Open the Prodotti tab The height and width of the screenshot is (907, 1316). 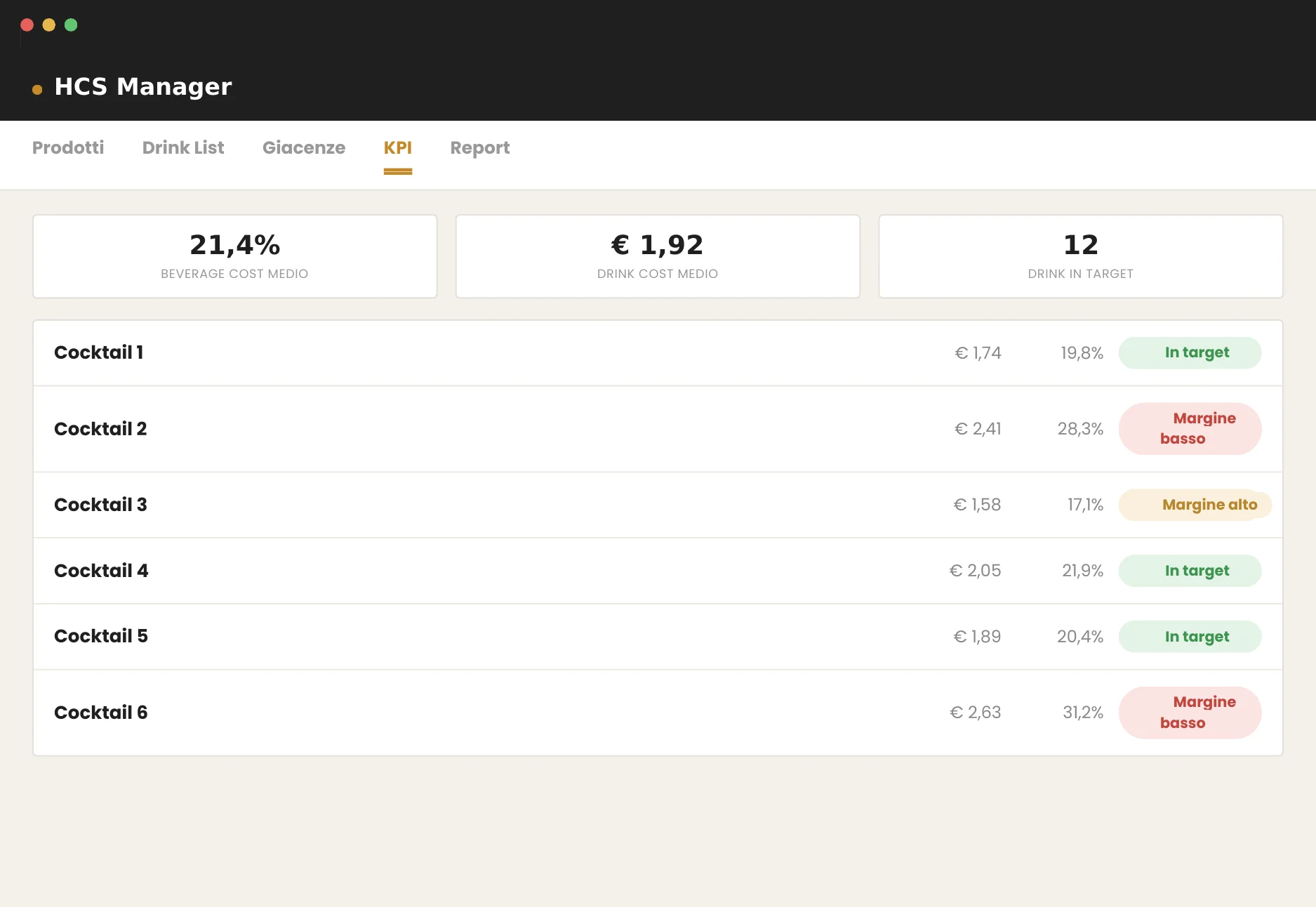68,147
